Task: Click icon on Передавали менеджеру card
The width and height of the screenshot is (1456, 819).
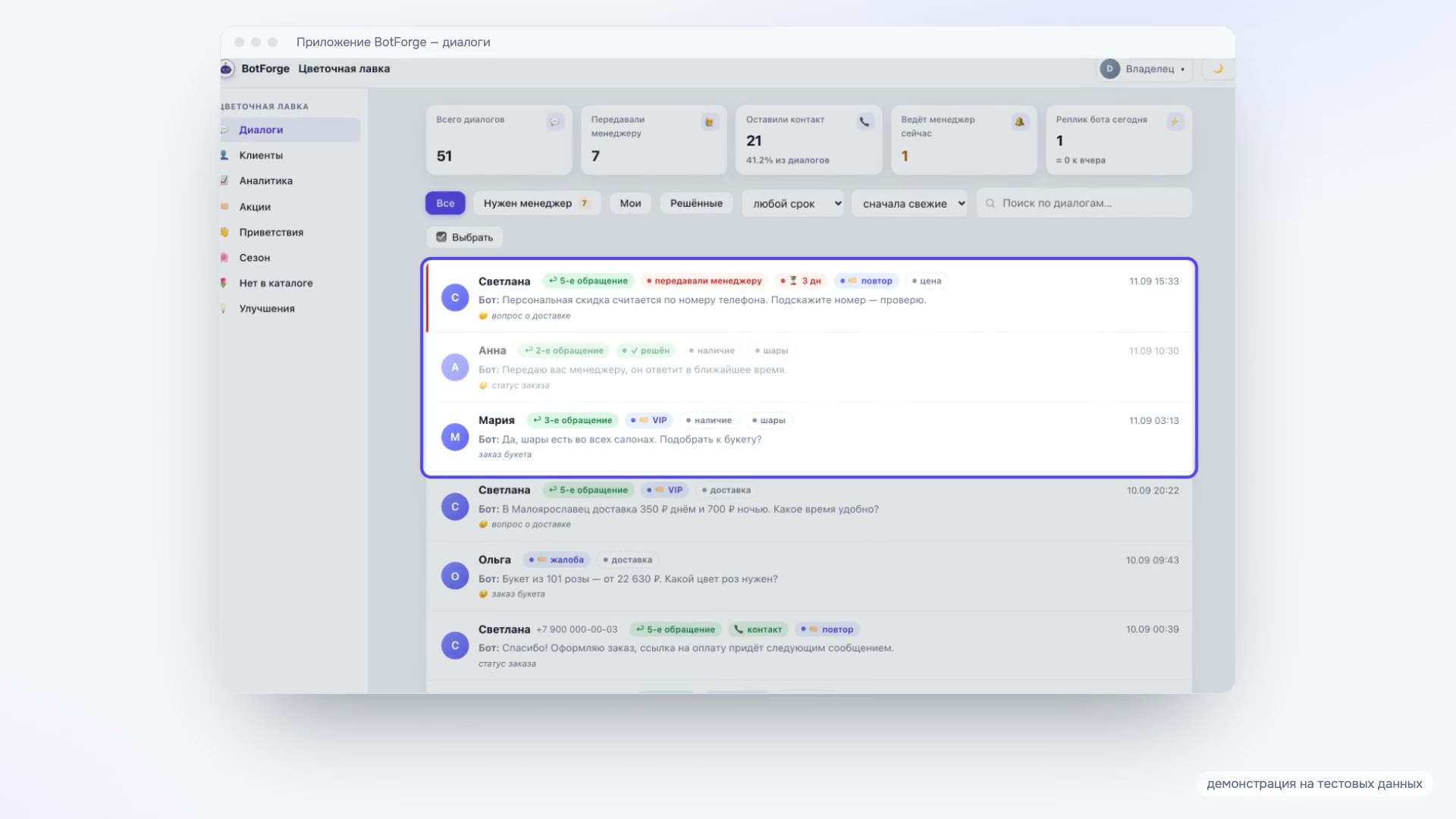Action: click(x=710, y=121)
